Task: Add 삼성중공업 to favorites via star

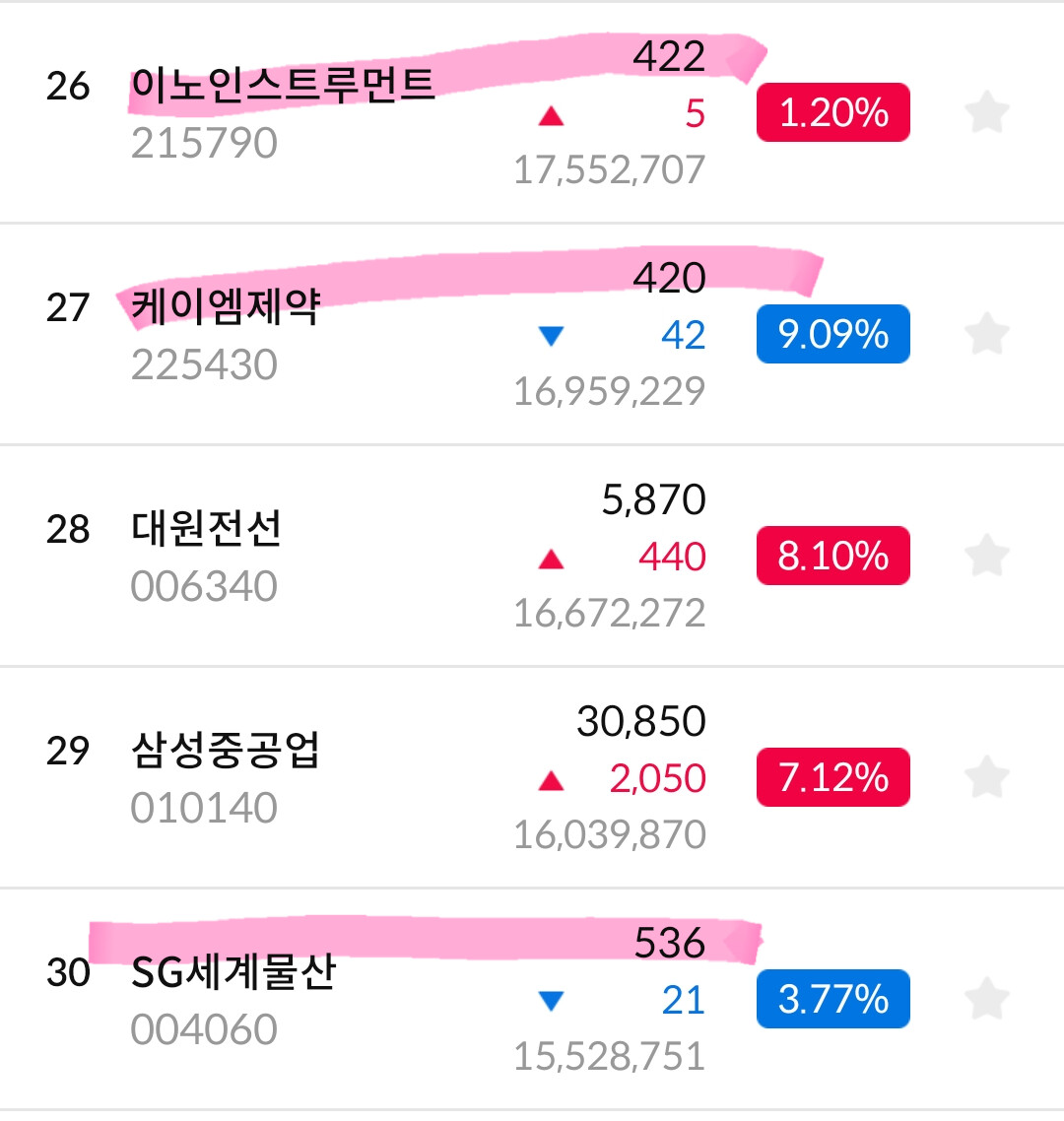Action: pos(987,777)
